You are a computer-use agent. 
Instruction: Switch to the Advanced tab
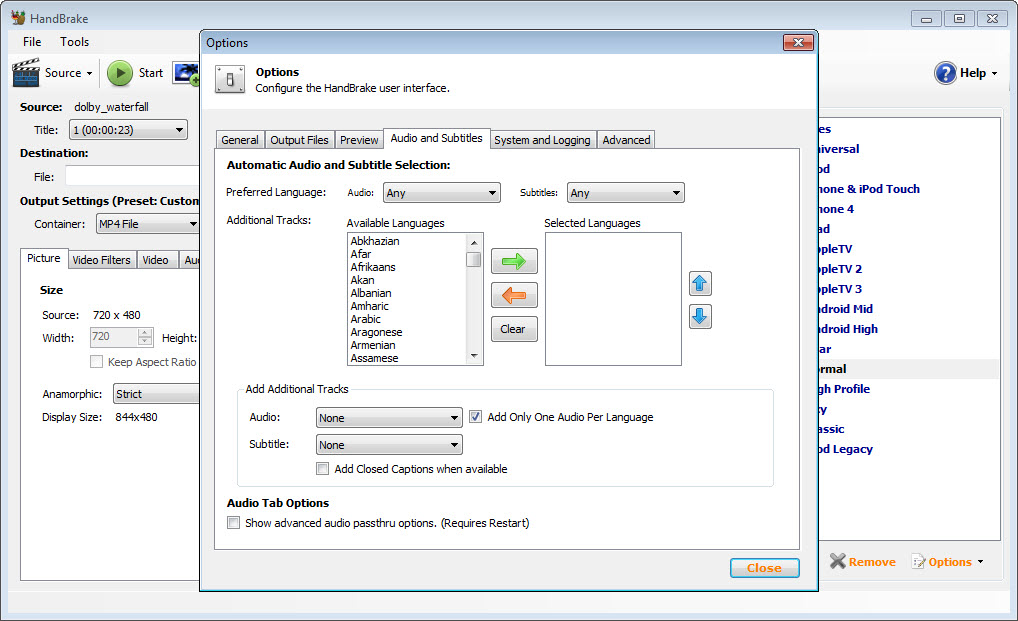click(x=626, y=140)
